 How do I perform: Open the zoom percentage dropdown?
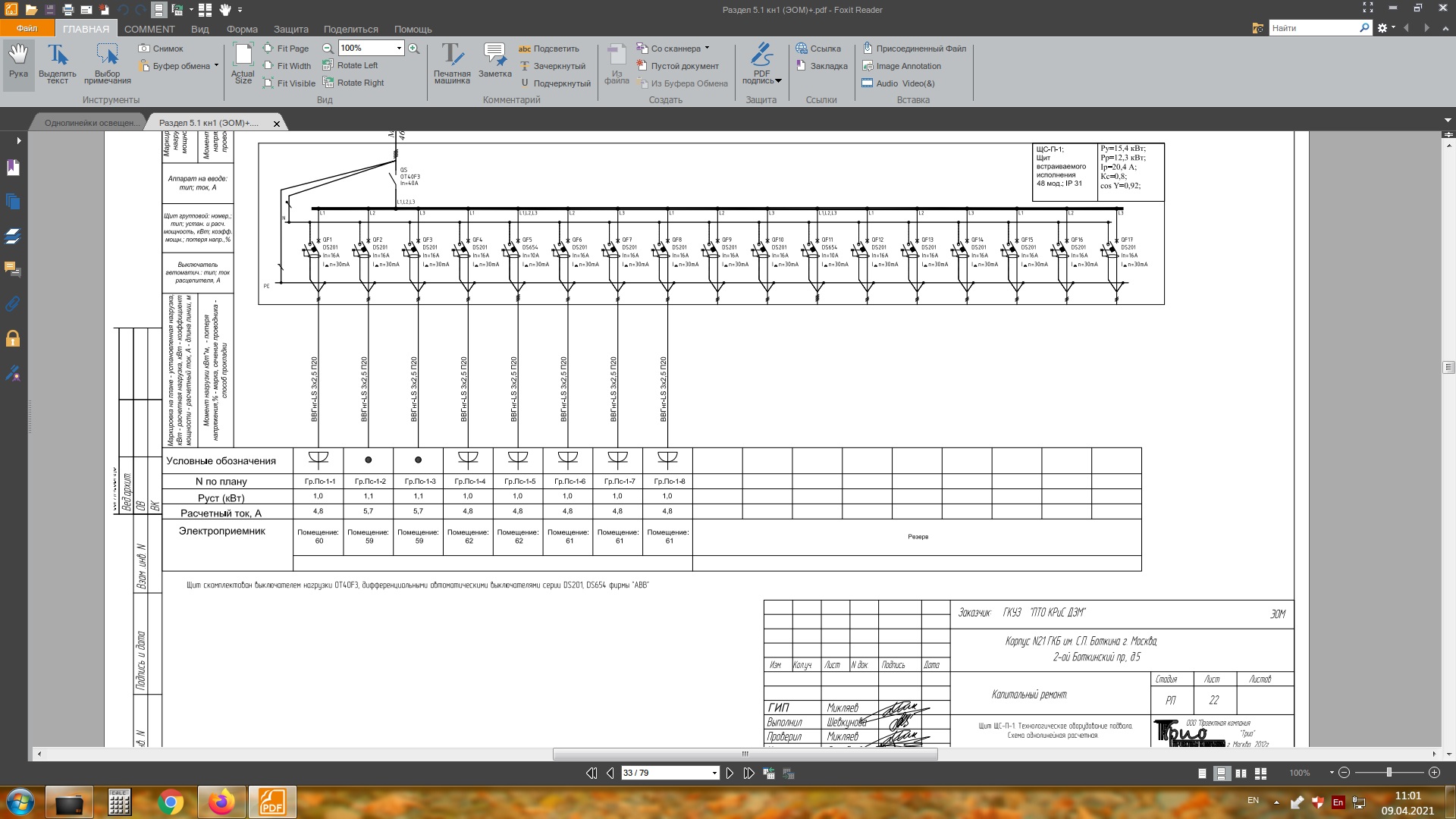click(399, 48)
